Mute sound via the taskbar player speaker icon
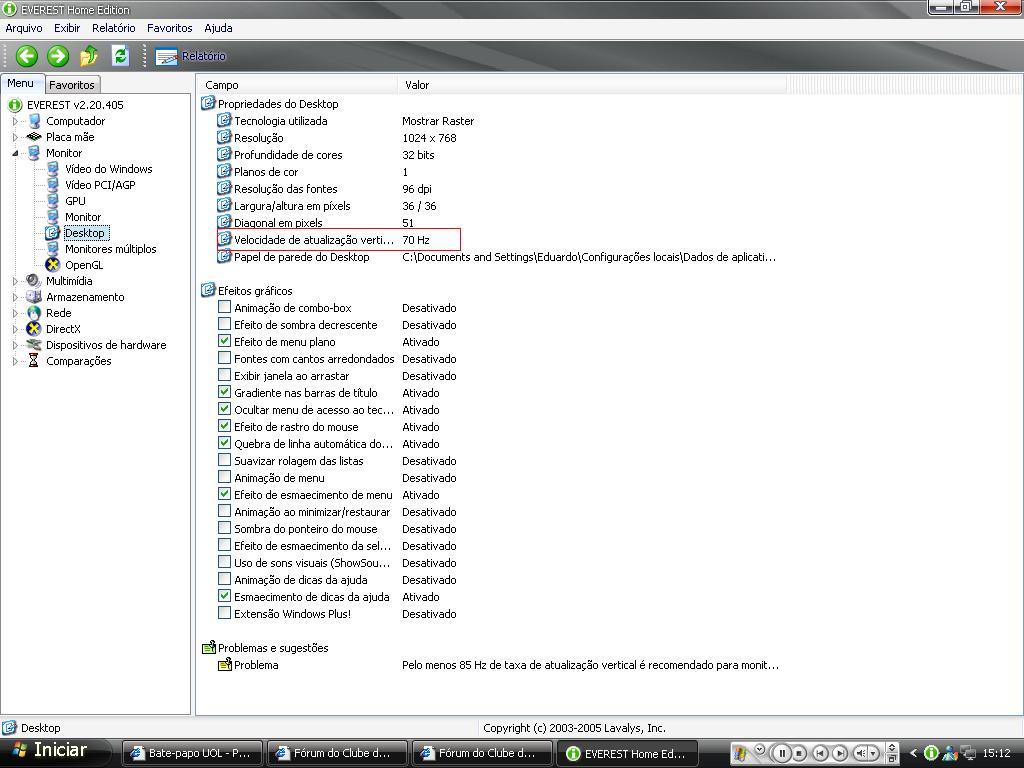Viewport: 1024px width, 768px height. pyautogui.click(x=861, y=754)
